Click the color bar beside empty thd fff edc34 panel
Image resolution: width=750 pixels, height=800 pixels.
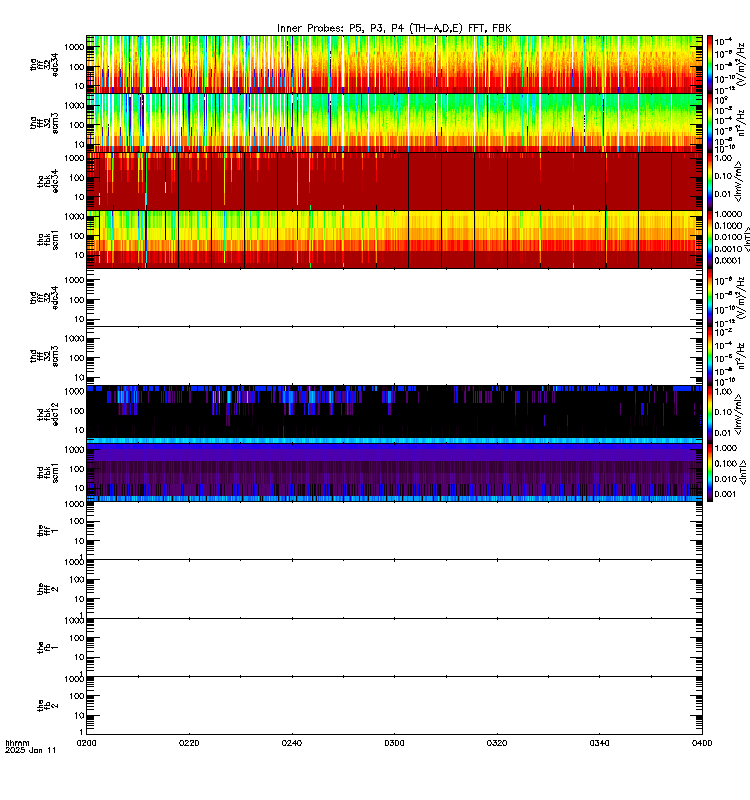[x=709, y=297]
